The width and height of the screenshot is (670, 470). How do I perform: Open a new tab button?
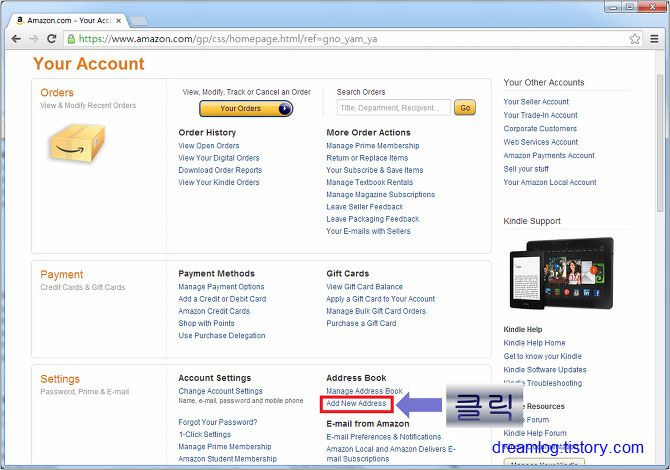tap(138, 21)
